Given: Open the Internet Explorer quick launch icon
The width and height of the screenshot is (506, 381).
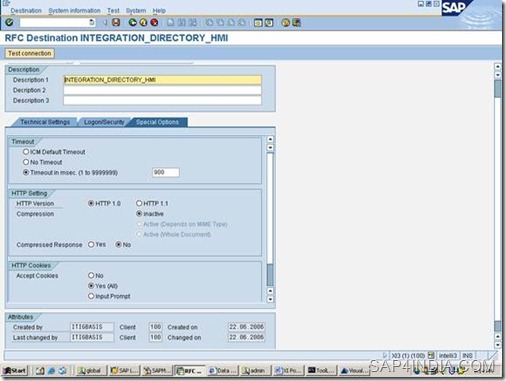Looking at the screenshot, I should pyautogui.click(x=51, y=370).
